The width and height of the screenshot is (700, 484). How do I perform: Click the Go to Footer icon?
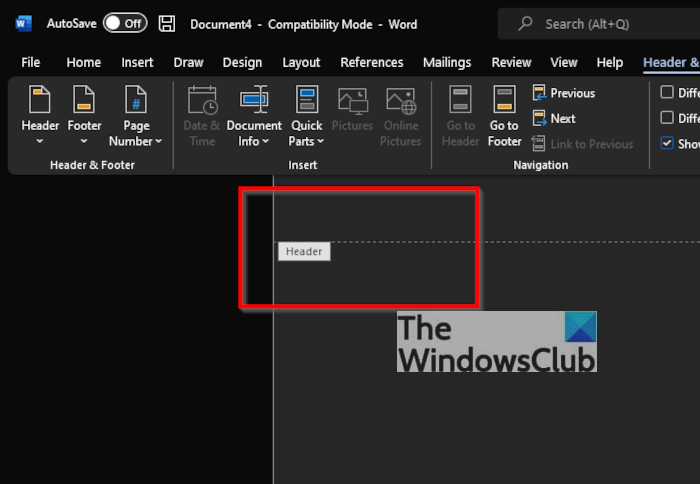pyautogui.click(x=504, y=99)
